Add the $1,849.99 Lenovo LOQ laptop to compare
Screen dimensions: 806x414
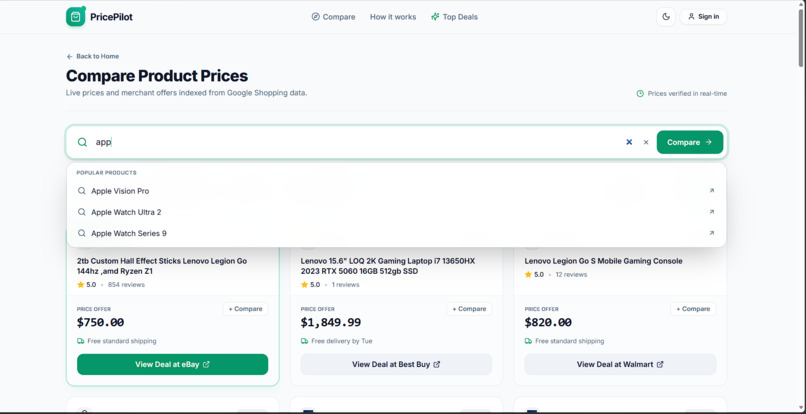point(469,309)
